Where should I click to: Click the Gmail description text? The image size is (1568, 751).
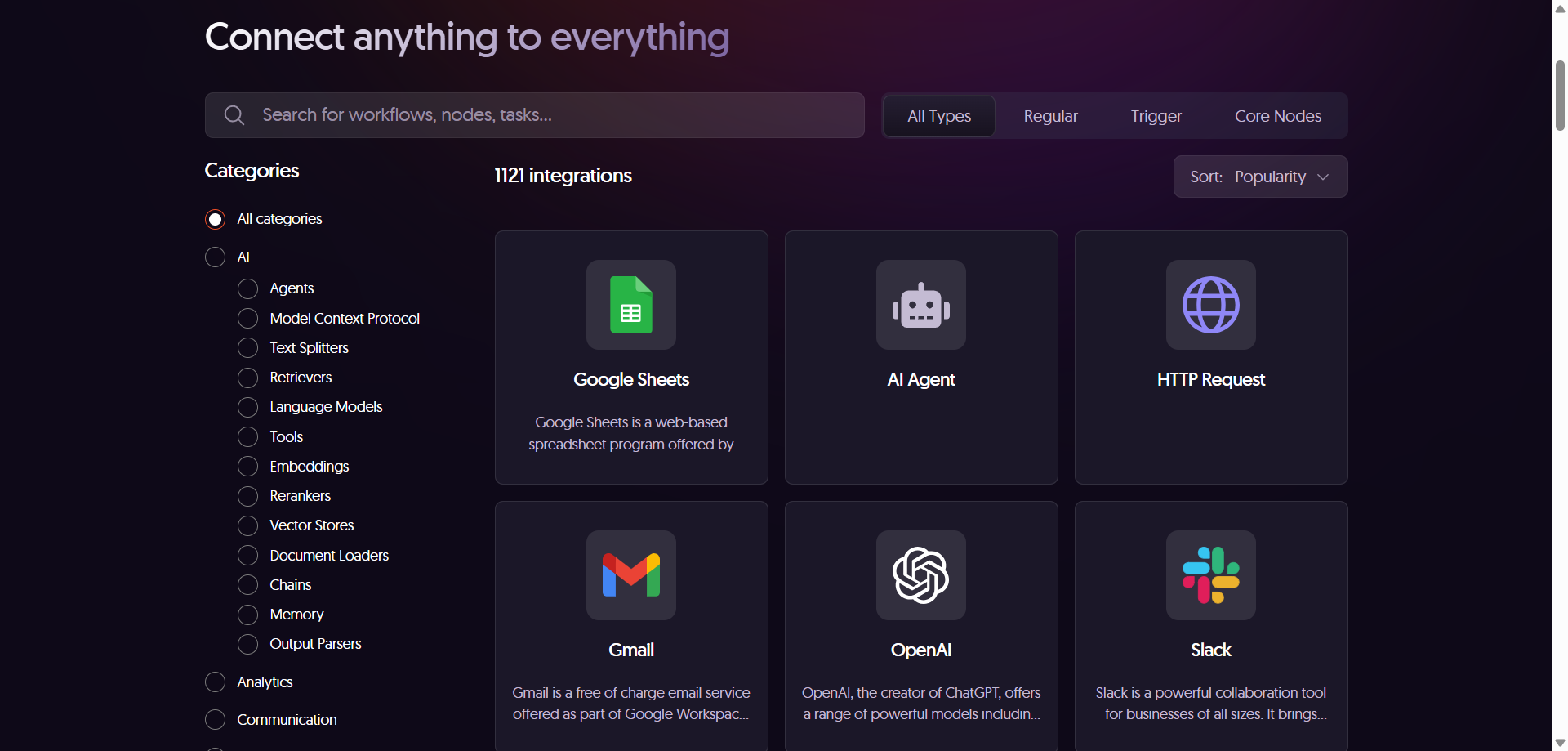coord(631,704)
